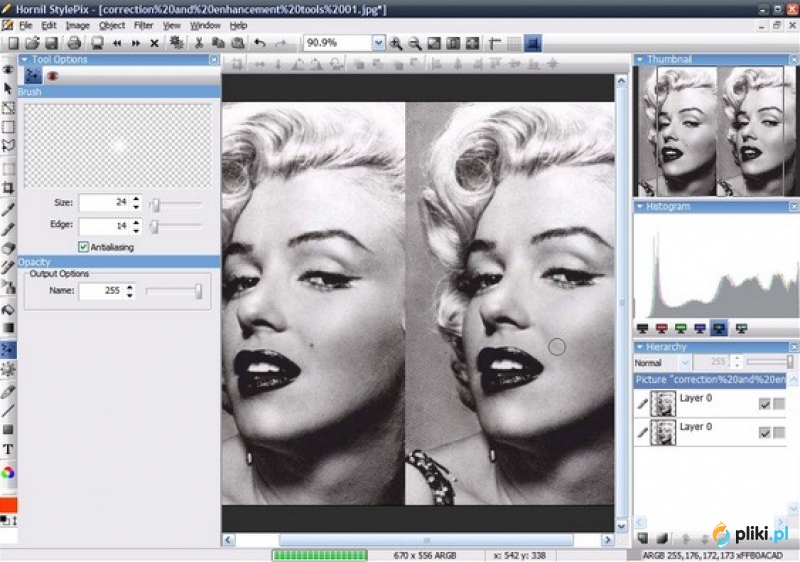Toggle visibility checkbox of bottom Layer 0
Screen dimensions: 800x562
coord(764,432)
